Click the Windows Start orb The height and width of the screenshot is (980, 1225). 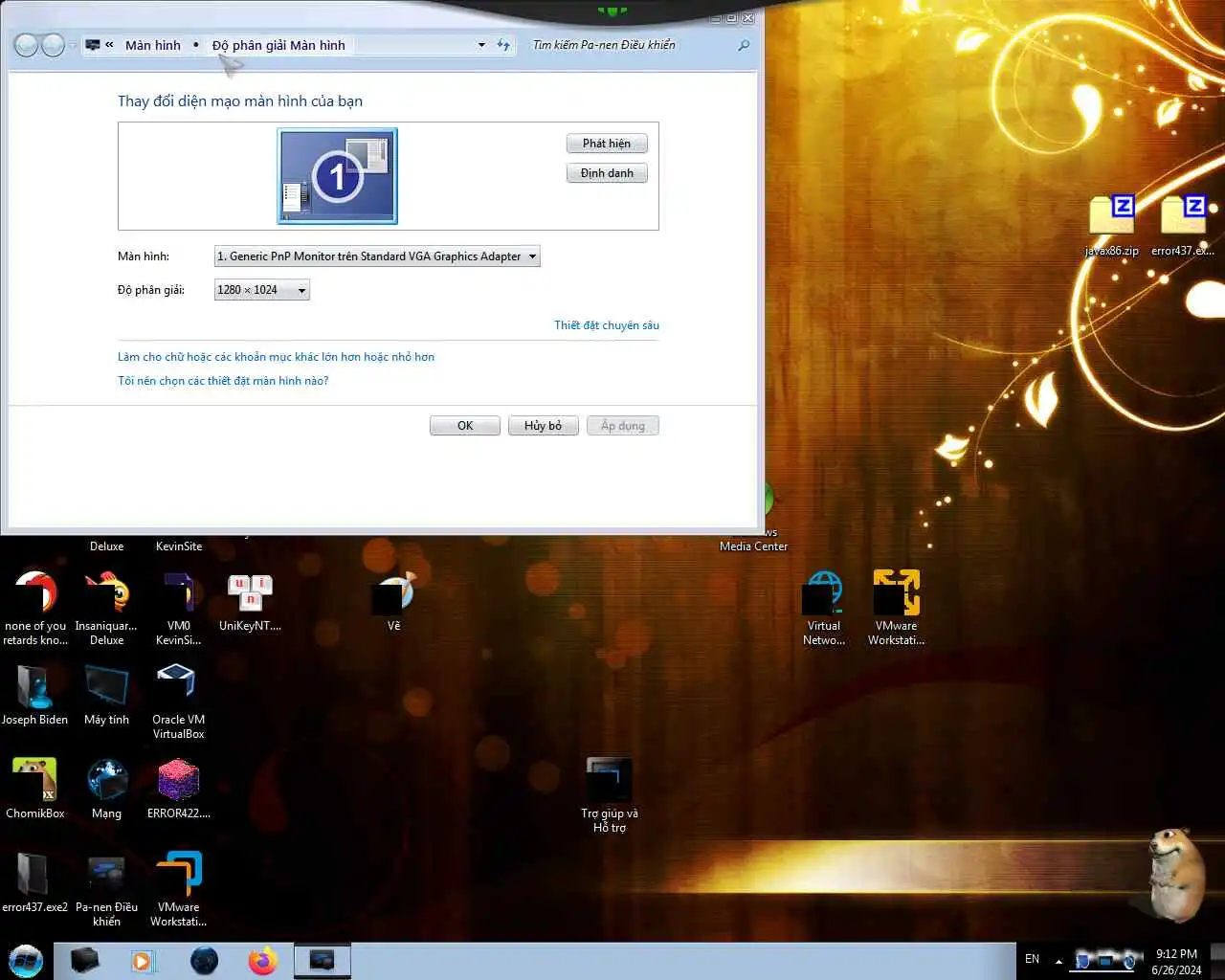(26, 961)
